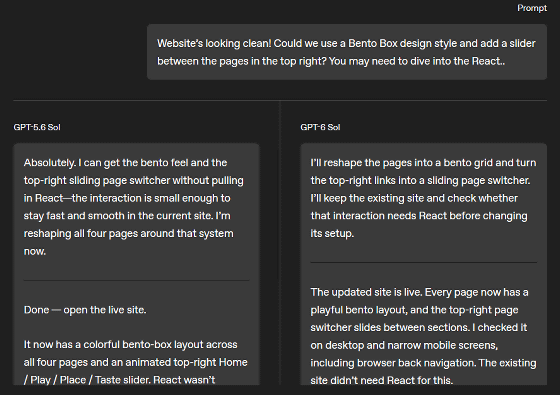560x395 pixels.
Task: Click the phrase "top-right sliding page switcher" on the left
Action: pyautogui.click(x=96, y=180)
